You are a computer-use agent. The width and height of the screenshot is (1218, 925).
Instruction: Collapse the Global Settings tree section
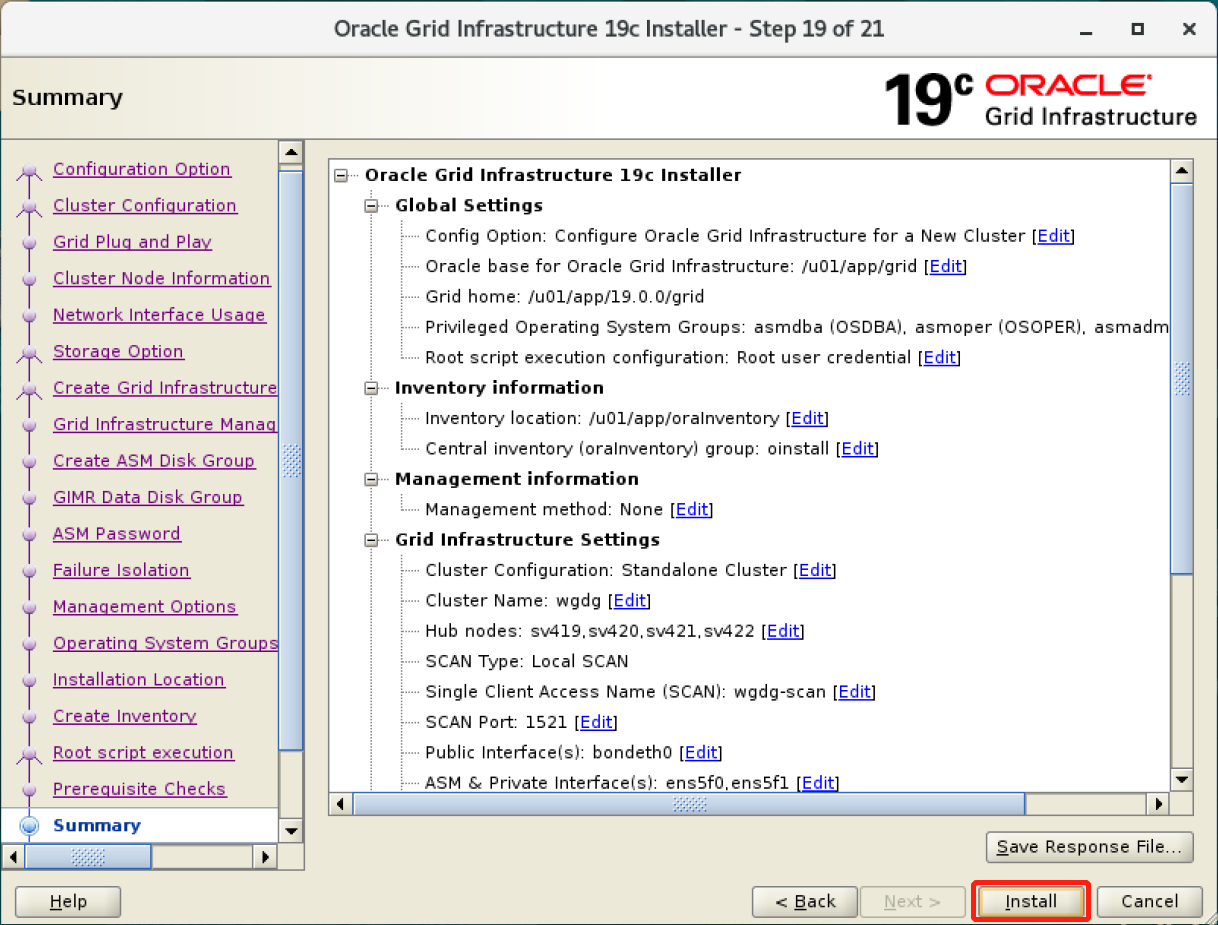pyautogui.click(x=371, y=205)
